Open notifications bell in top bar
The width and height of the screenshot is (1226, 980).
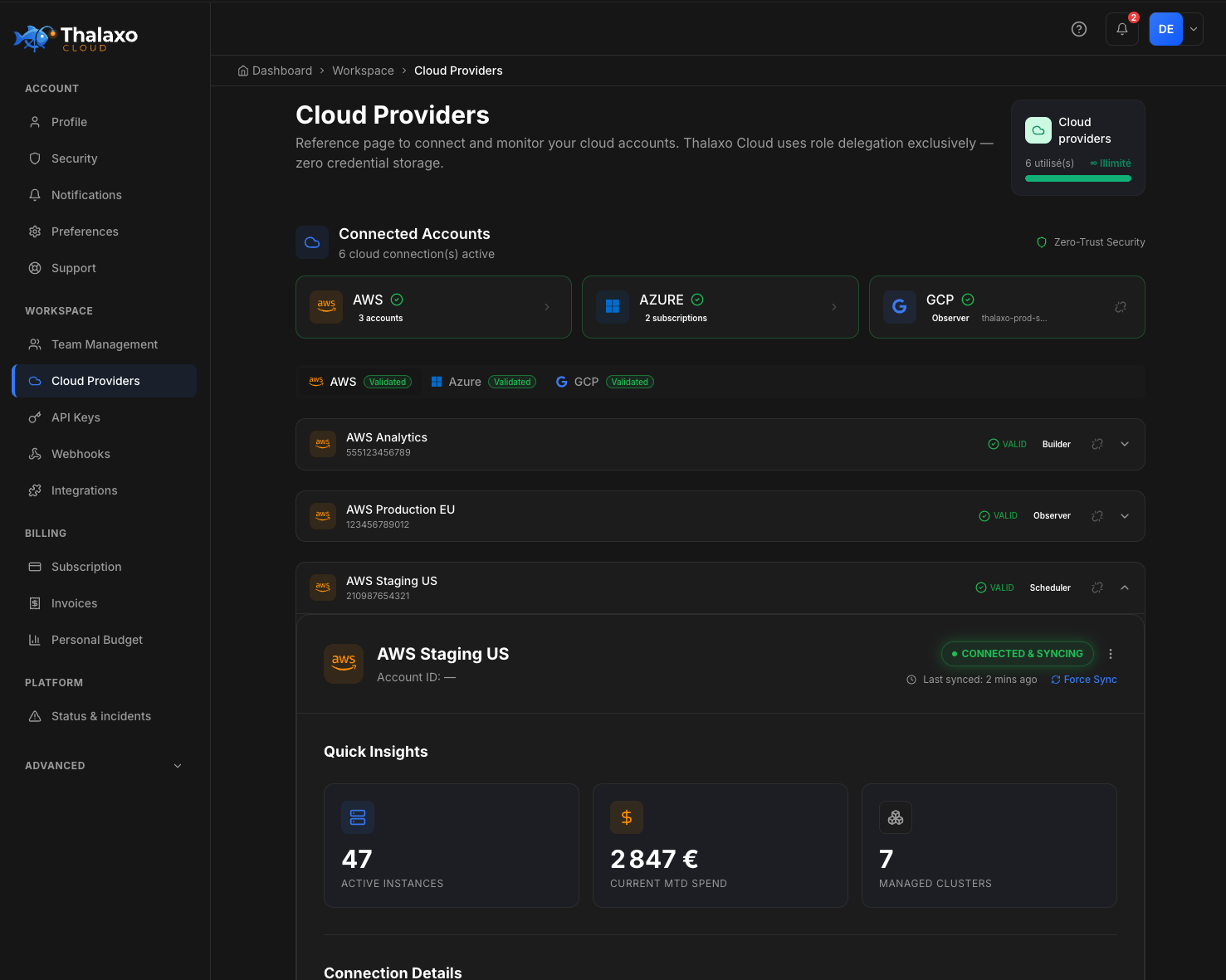tap(1122, 29)
